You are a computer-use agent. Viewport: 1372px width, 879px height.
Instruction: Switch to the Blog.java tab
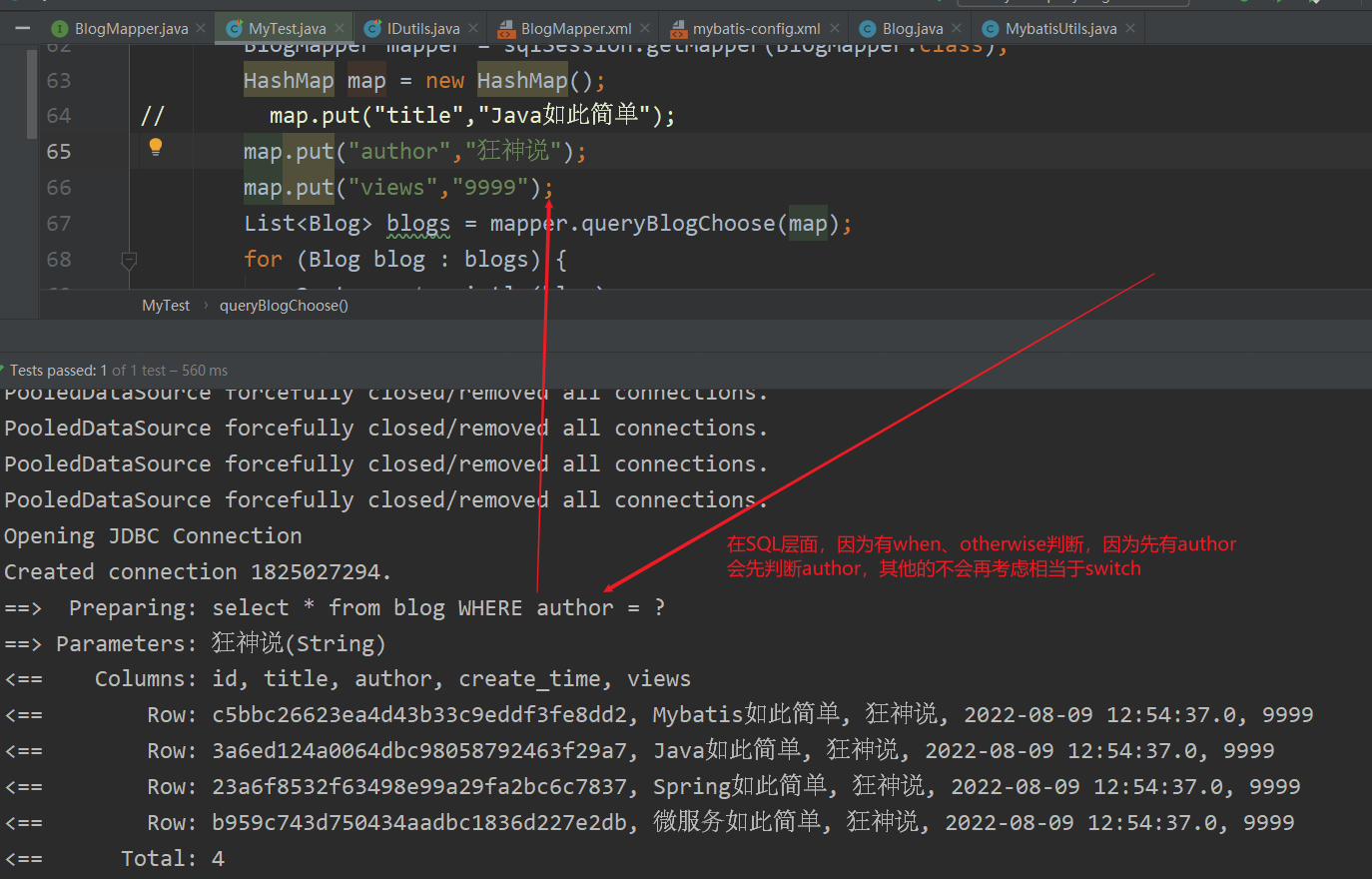pyautogui.click(x=913, y=29)
